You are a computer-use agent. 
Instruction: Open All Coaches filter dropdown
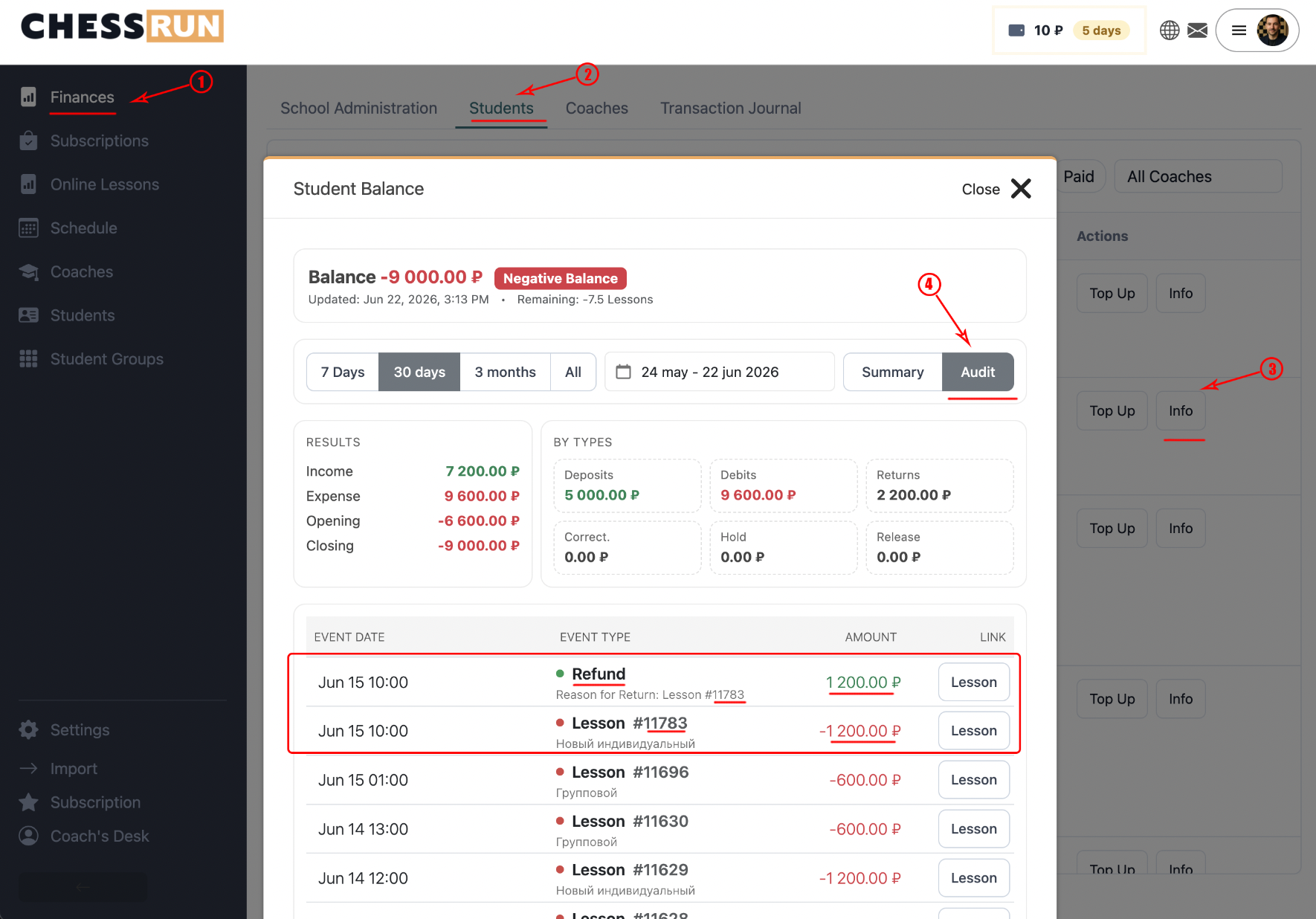coord(1198,177)
